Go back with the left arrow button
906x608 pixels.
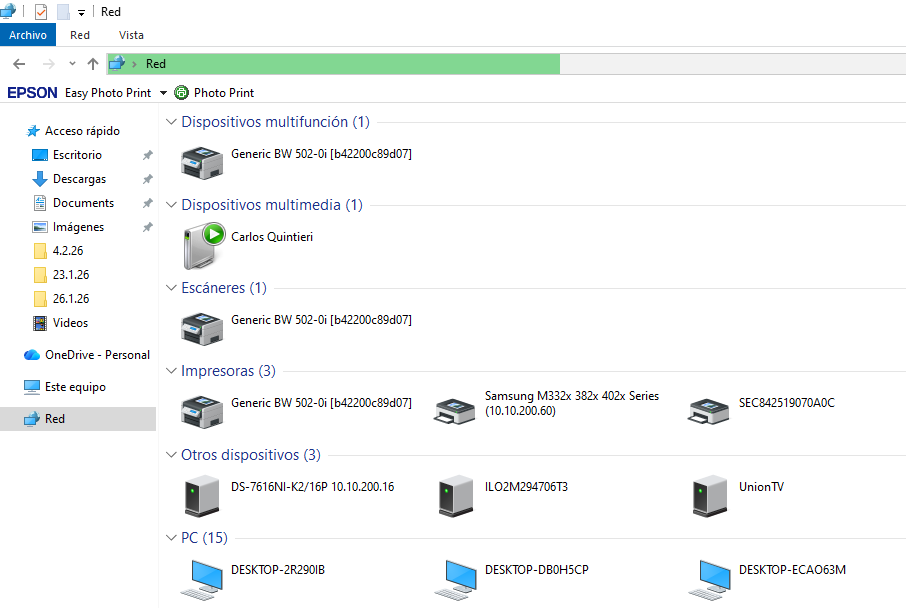coord(19,64)
